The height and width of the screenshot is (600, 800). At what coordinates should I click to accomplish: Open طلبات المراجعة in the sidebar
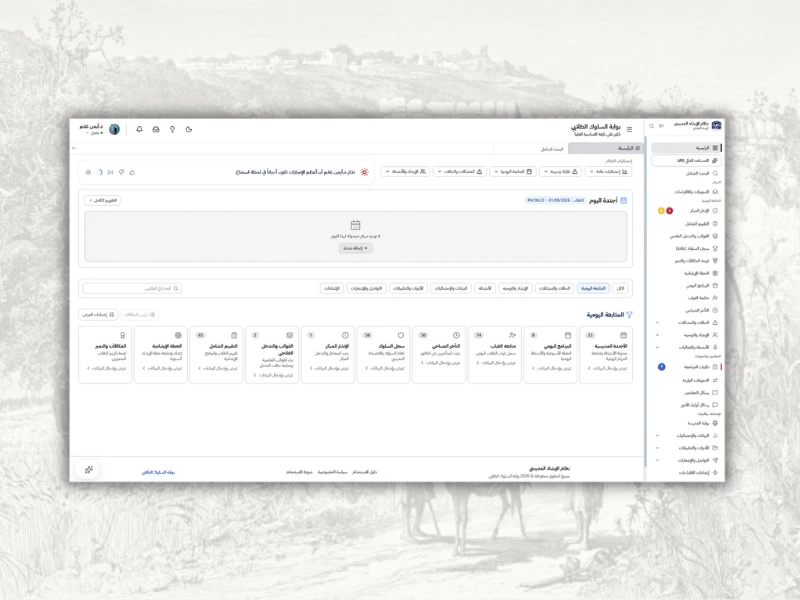[686, 367]
